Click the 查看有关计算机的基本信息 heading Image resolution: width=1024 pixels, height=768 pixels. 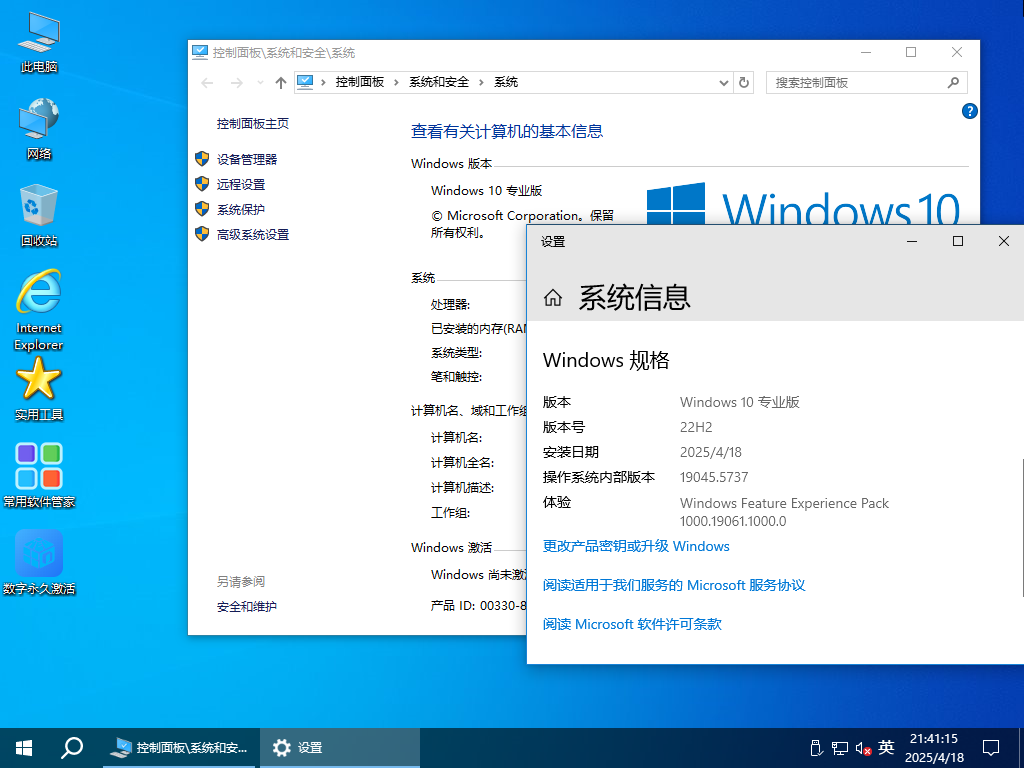click(507, 131)
